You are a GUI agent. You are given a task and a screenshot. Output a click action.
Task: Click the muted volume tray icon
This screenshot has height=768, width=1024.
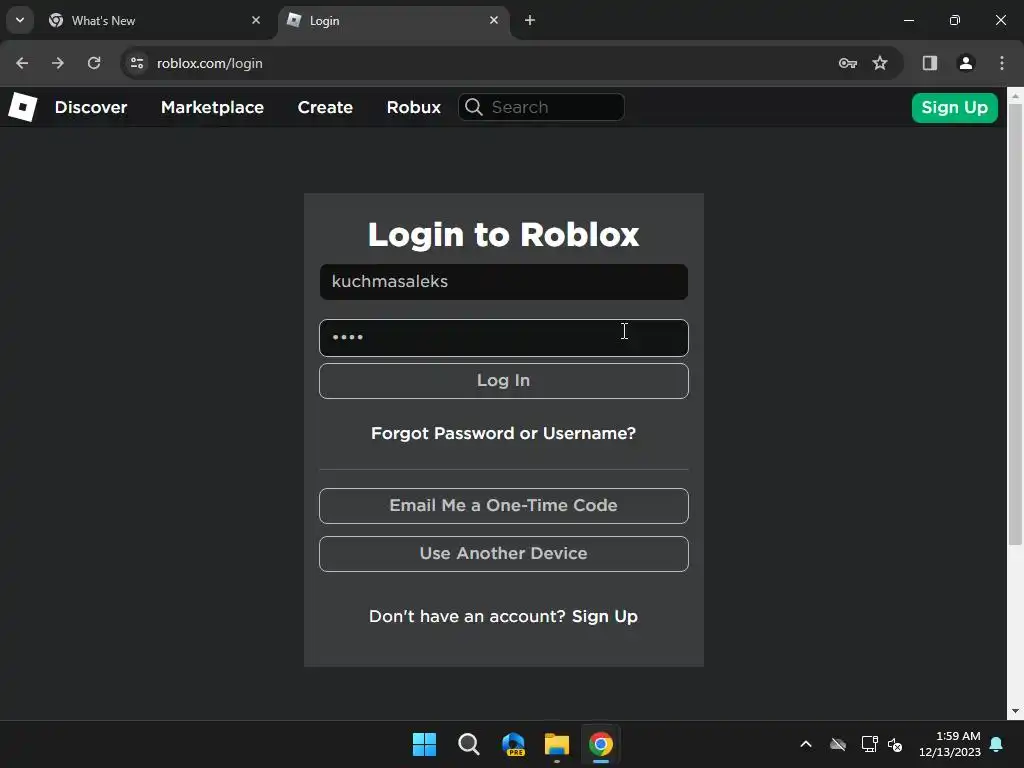tap(895, 744)
